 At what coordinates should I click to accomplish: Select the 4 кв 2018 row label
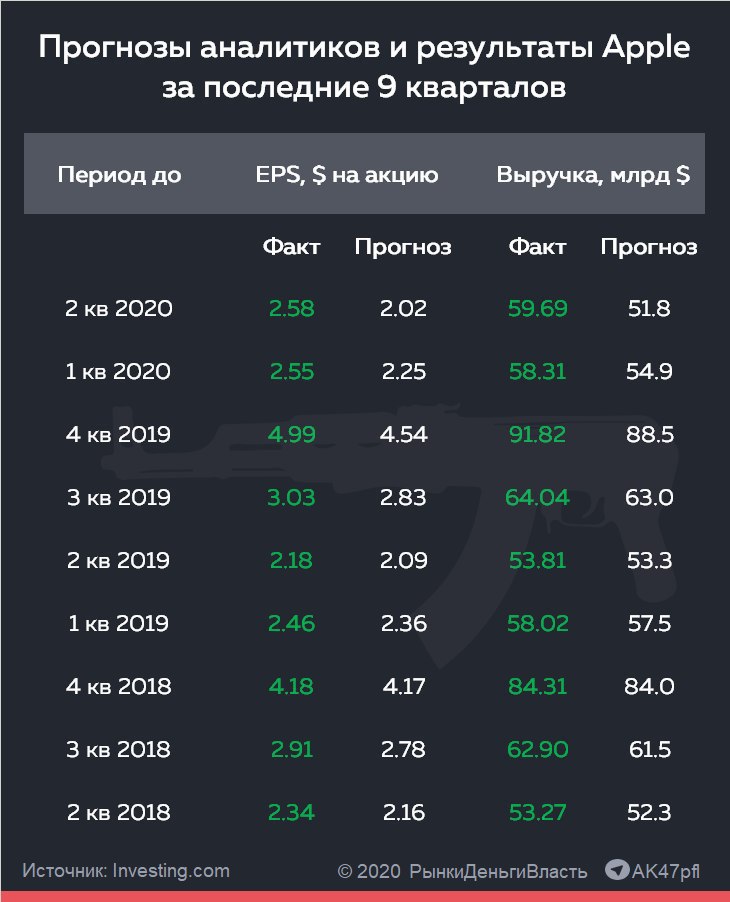119,686
